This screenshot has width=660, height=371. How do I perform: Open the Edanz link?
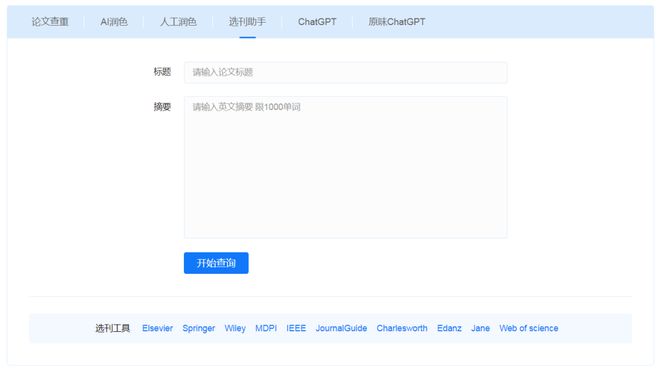pyautogui.click(x=449, y=328)
